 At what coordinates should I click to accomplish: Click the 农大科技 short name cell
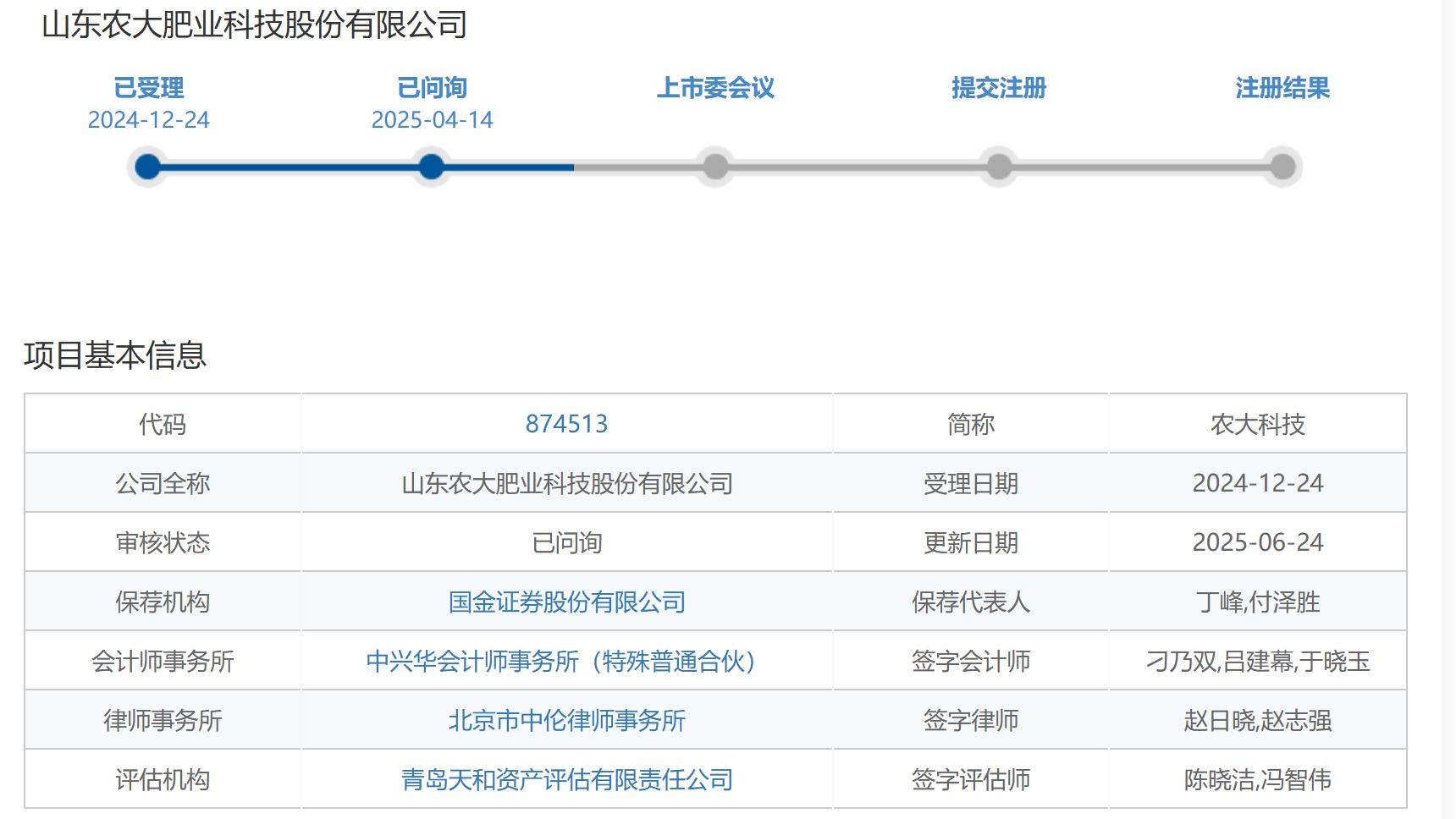(1258, 424)
